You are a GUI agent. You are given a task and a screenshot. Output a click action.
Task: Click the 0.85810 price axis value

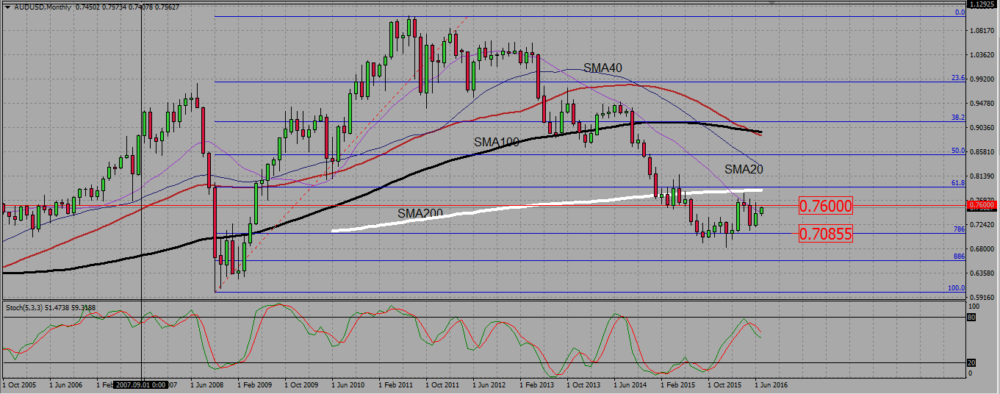(982, 152)
